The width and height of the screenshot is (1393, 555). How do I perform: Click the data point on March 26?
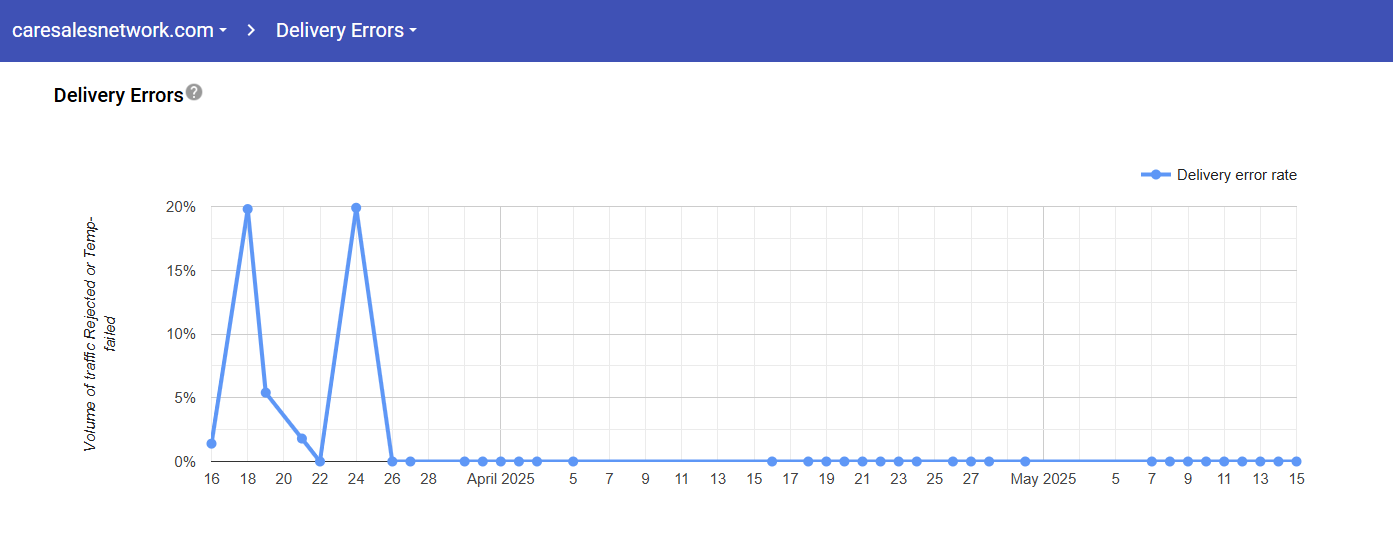click(x=392, y=461)
